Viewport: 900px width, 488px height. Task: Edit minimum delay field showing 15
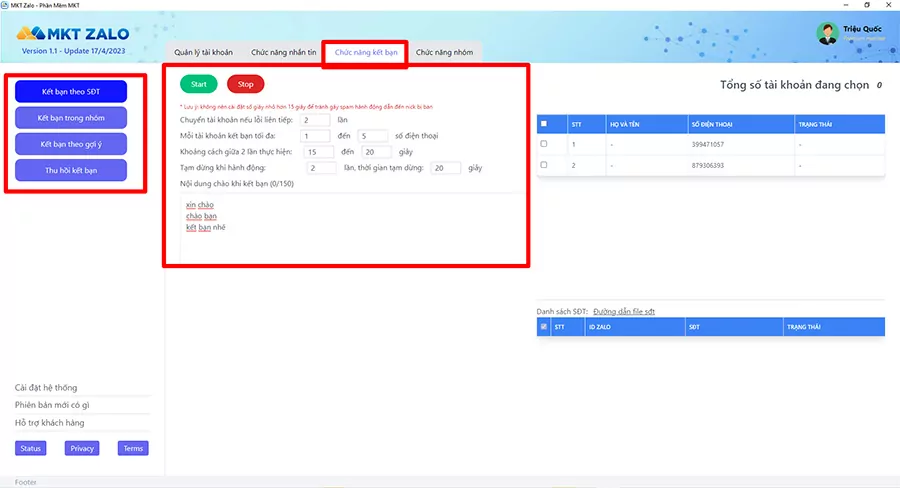point(319,152)
